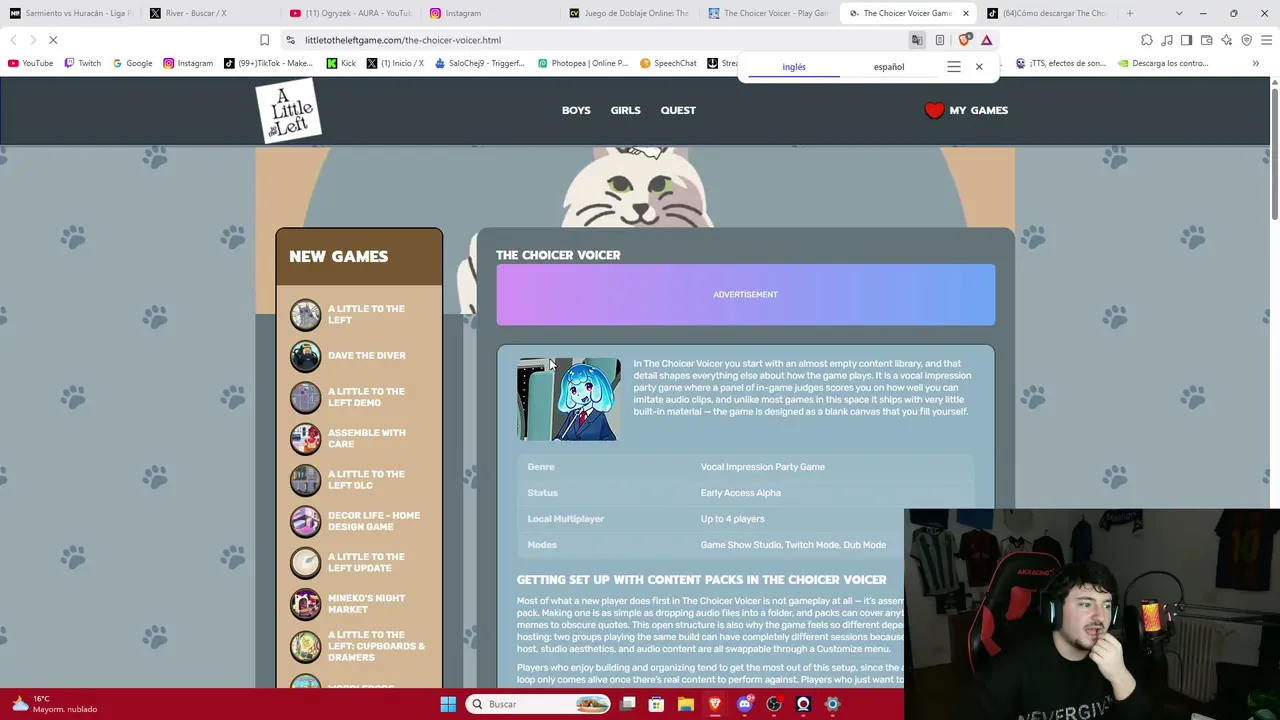
Task: Select inglés in the translate popup
Action: [794, 67]
